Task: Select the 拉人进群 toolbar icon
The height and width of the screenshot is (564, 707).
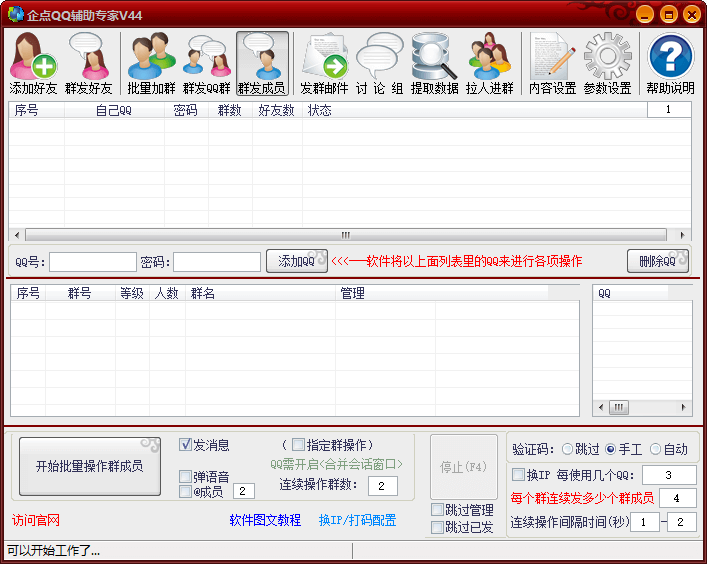Action: (490, 63)
